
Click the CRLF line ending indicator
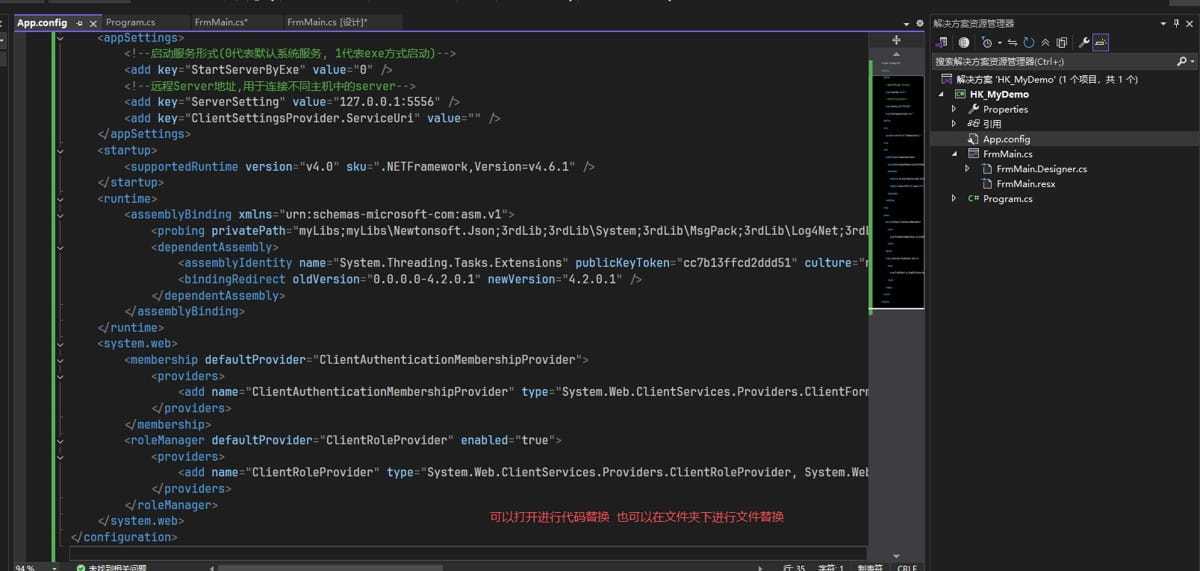click(907, 567)
